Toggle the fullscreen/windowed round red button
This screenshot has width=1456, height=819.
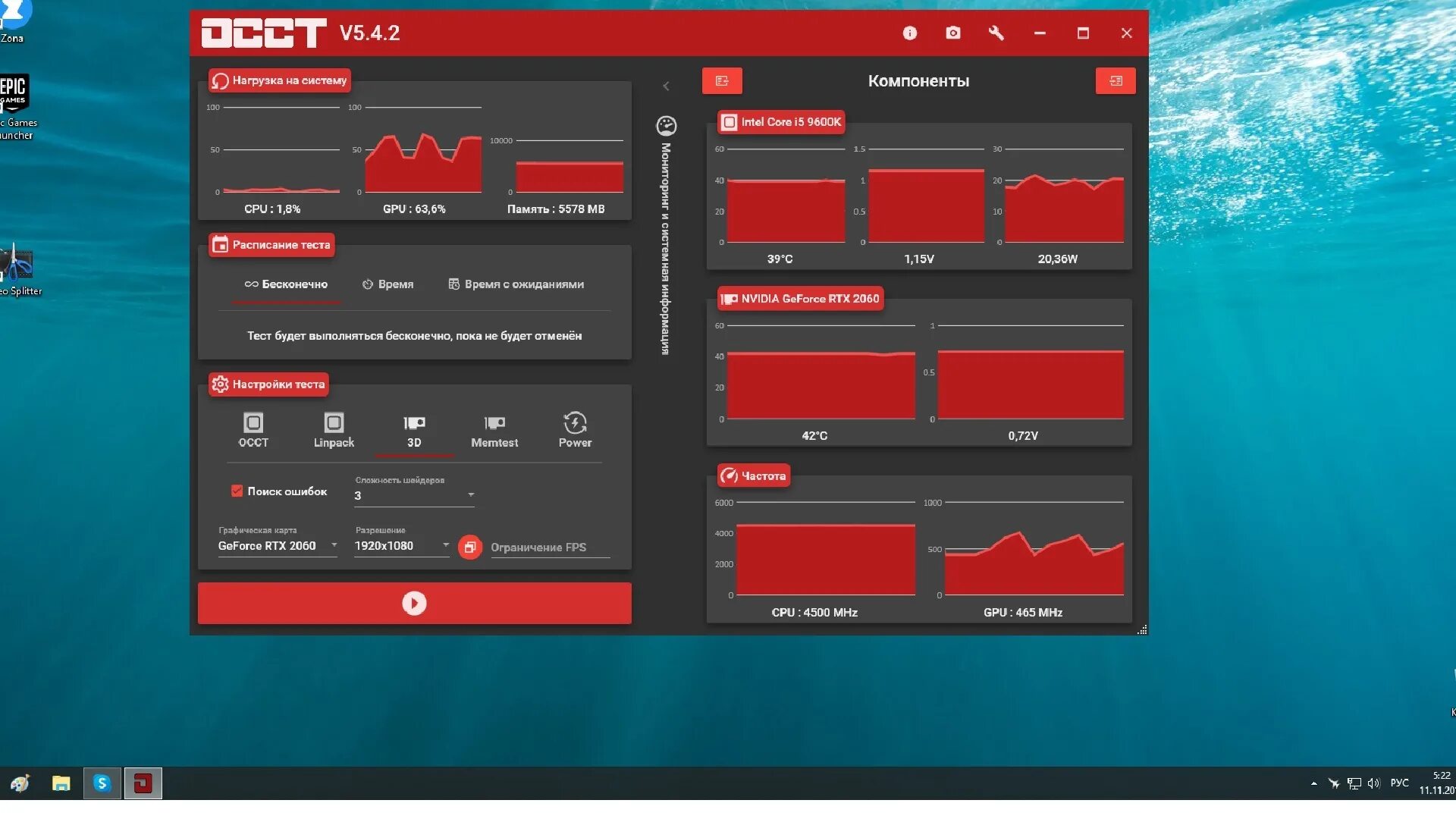click(470, 548)
